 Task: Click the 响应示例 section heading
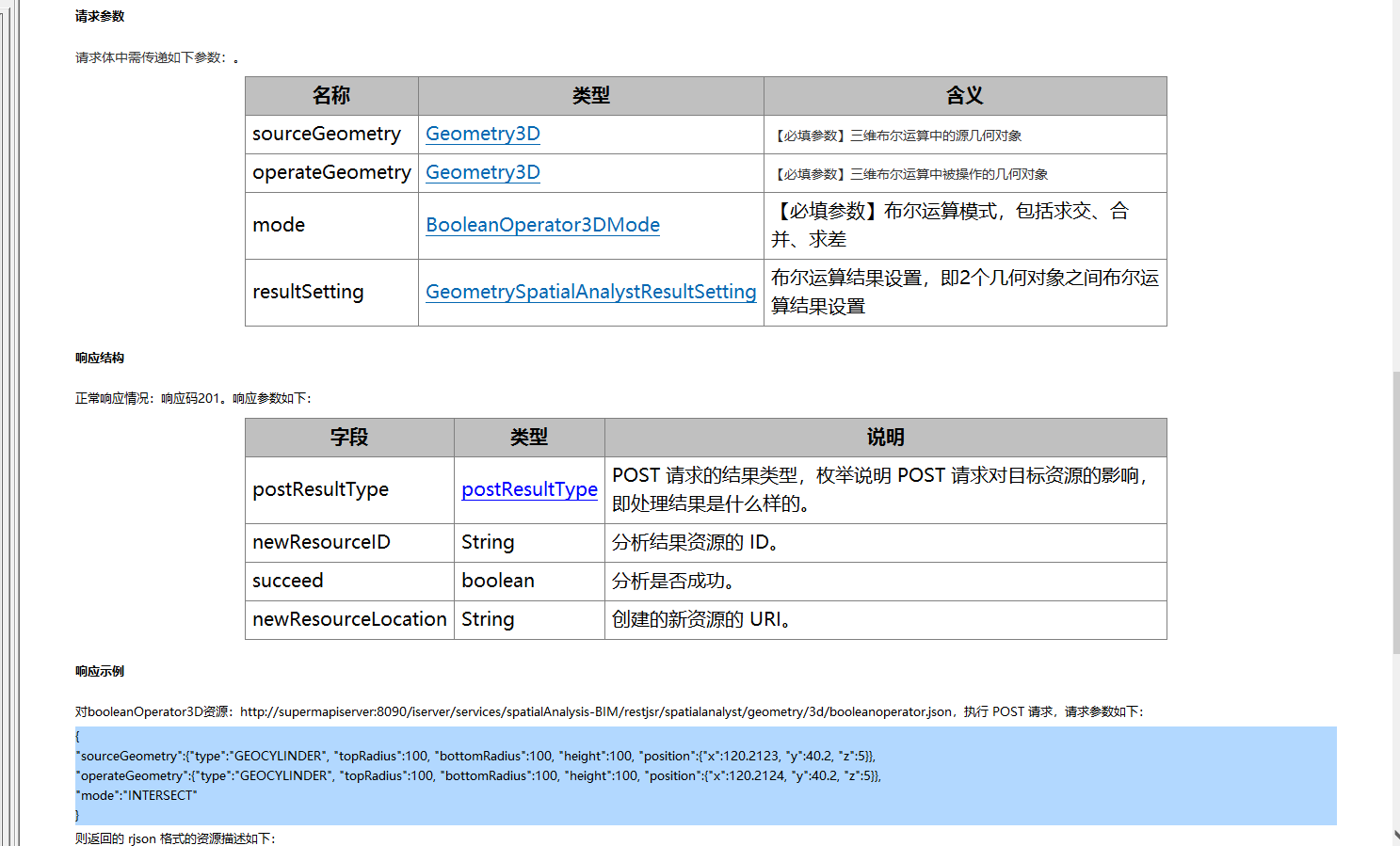pyautogui.click(x=100, y=671)
